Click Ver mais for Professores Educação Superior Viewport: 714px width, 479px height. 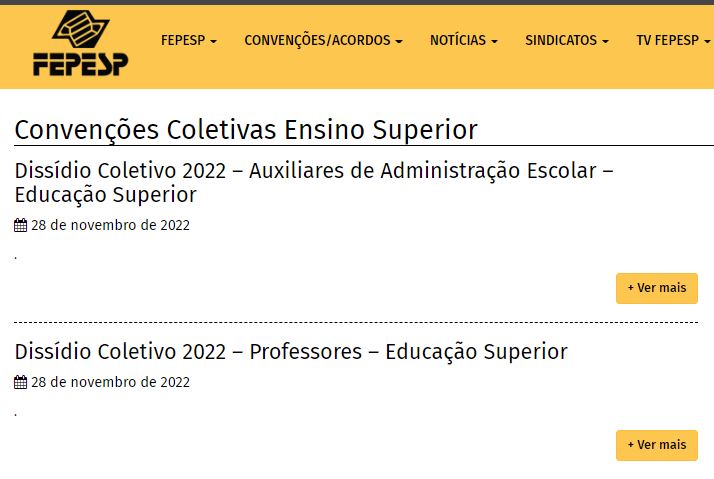click(x=656, y=445)
